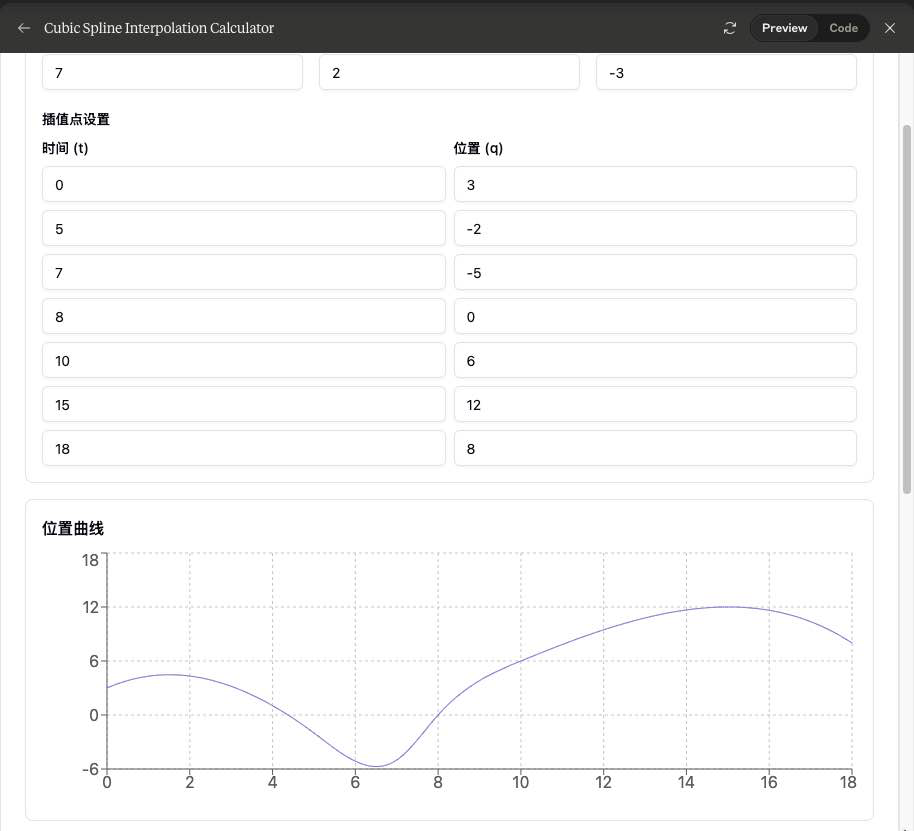This screenshot has width=914, height=831.
Task: Click the position field showing 12
Action: [x=655, y=404]
